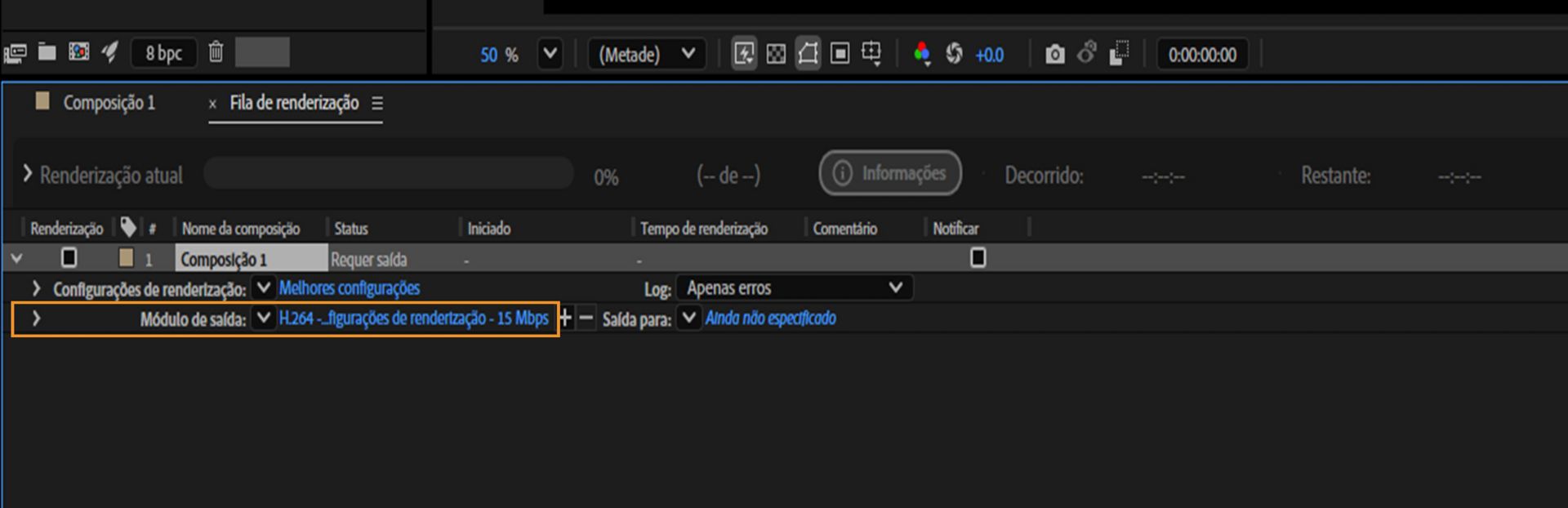Open grid and guide options icon

(x=871, y=54)
